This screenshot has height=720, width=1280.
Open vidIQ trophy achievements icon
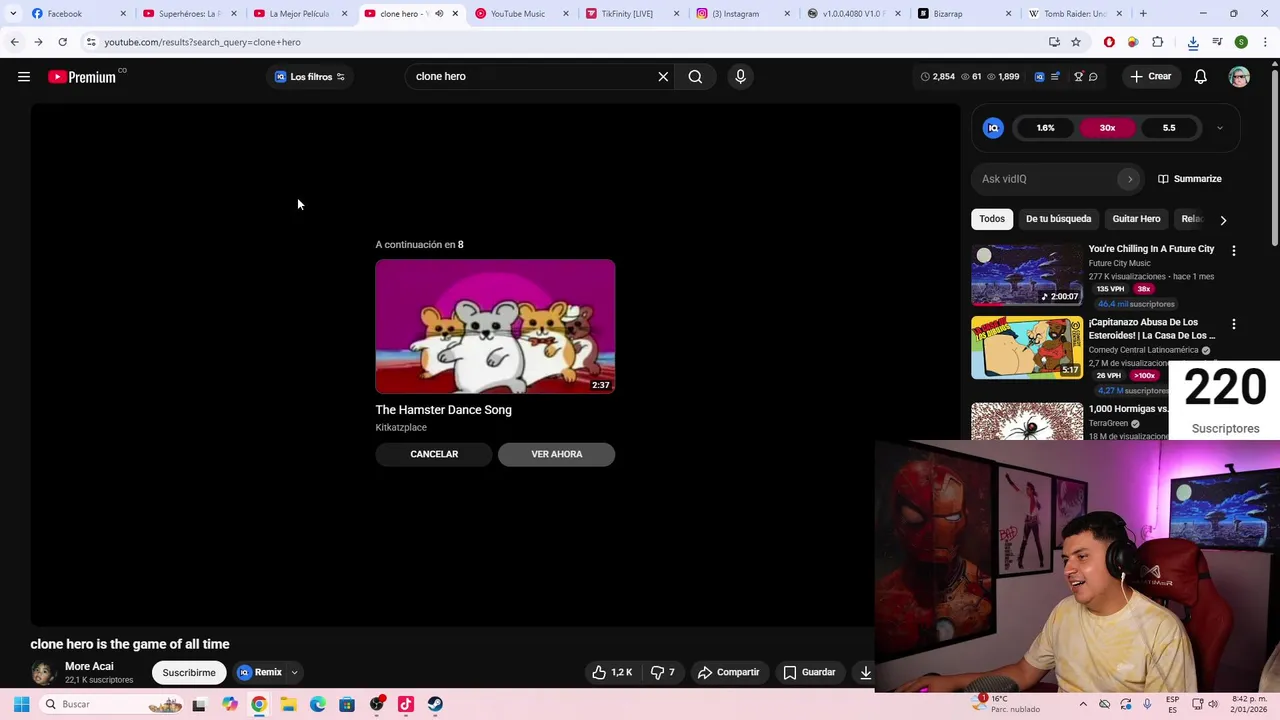pos(1078,77)
